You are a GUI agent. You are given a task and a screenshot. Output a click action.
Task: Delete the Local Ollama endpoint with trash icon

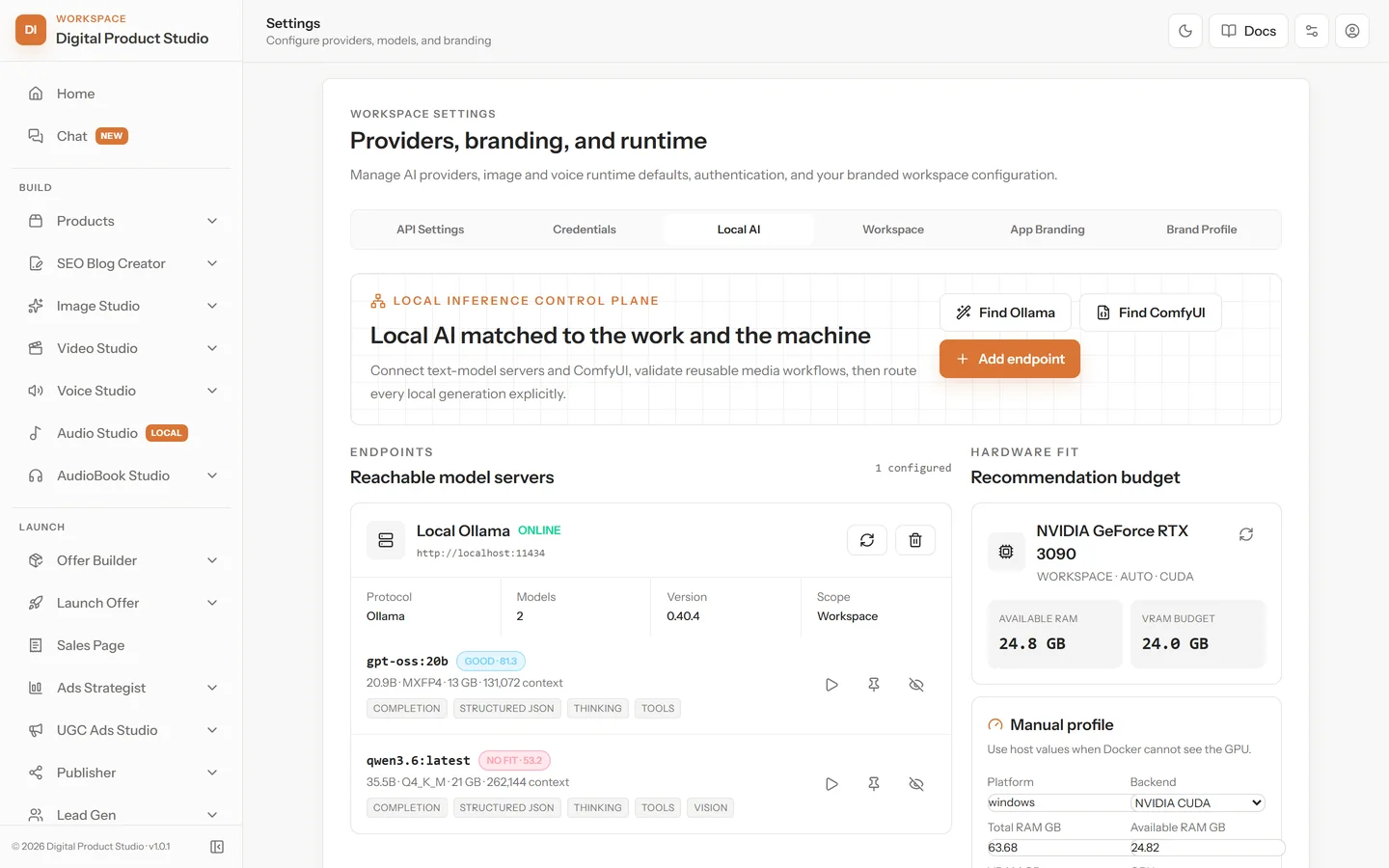[915, 540]
